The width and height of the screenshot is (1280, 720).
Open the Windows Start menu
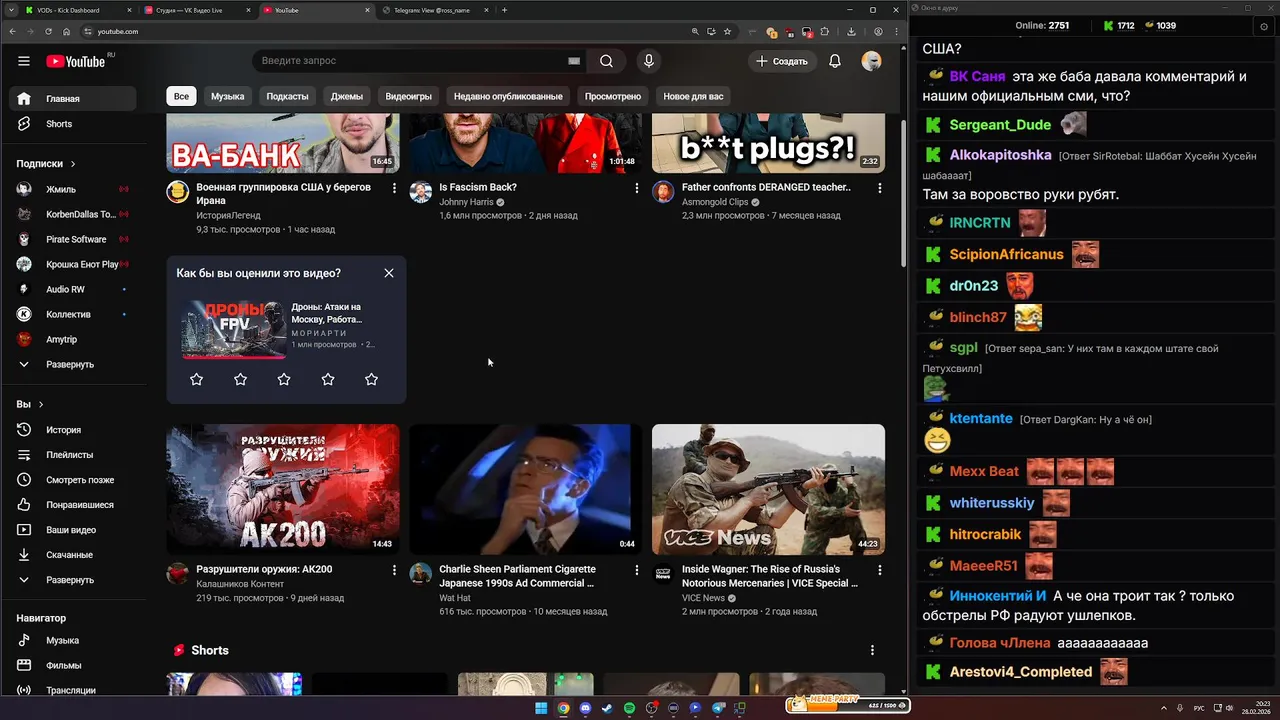(541, 708)
